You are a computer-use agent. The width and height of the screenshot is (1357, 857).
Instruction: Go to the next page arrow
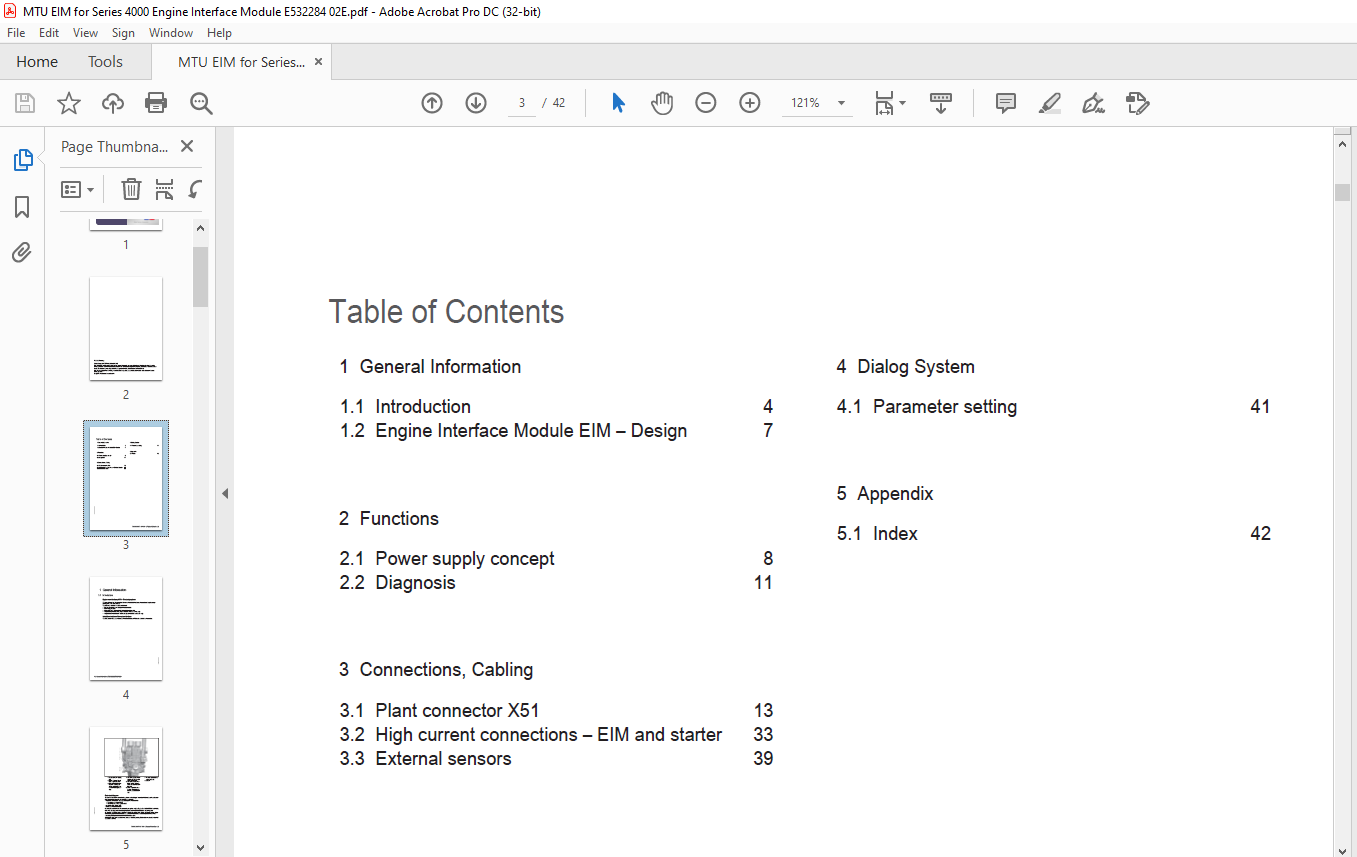476,103
